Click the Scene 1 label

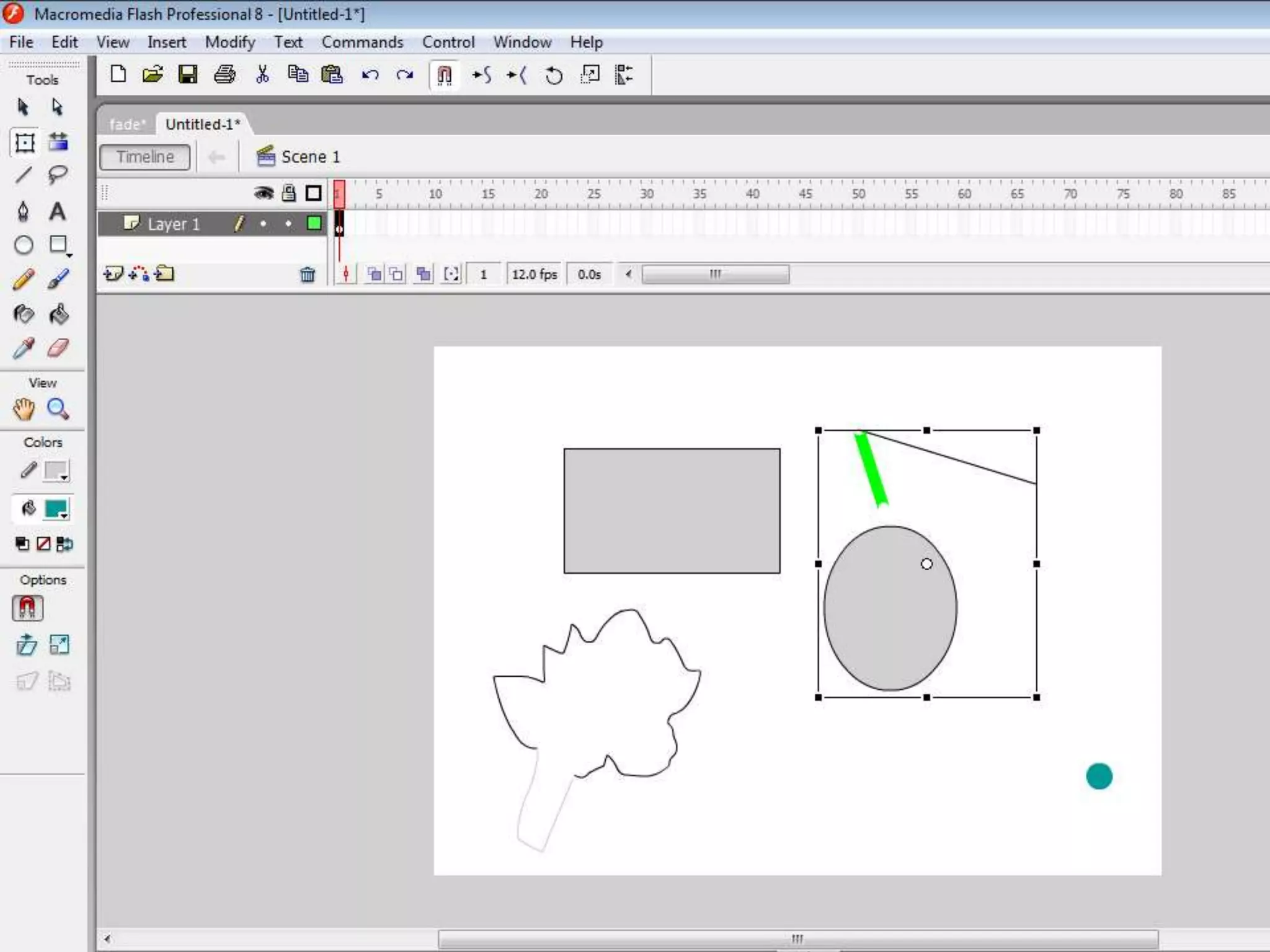[x=310, y=157]
